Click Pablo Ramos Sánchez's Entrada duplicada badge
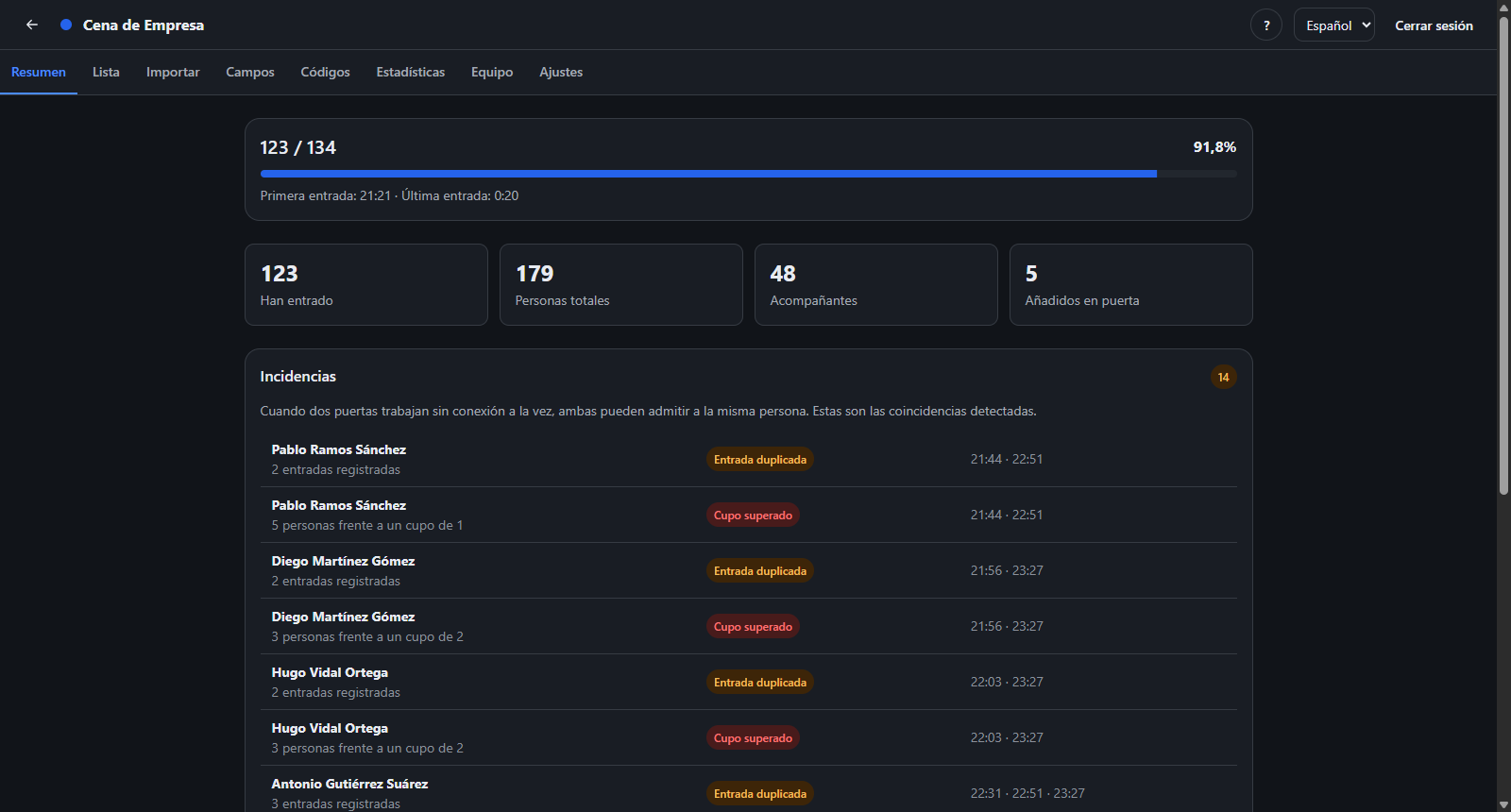This screenshot has height=812, width=1511. coord(760,460)
